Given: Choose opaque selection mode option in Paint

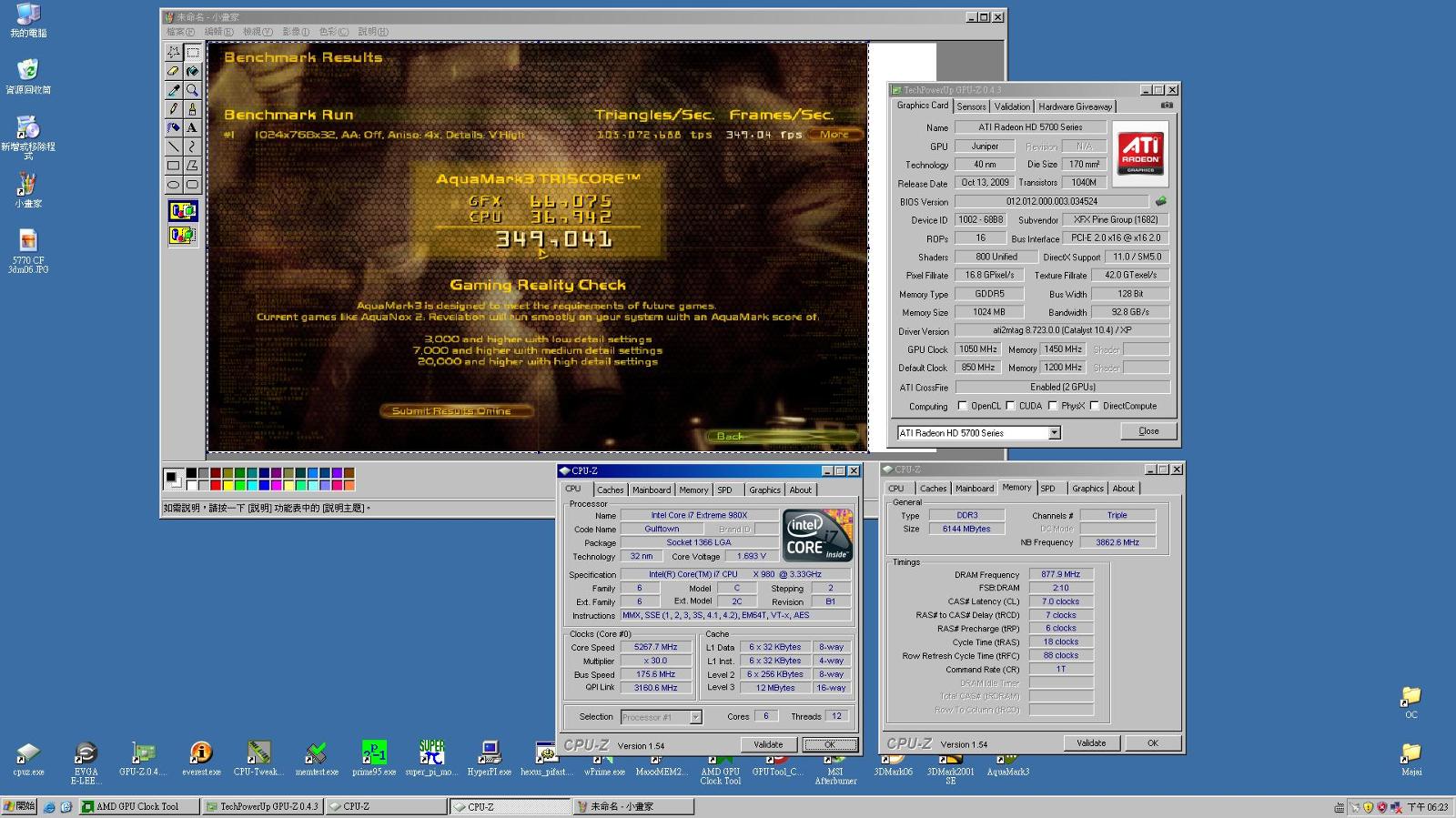Looking at the screenshot, I should pyautogui.click(x=183, y=211).
